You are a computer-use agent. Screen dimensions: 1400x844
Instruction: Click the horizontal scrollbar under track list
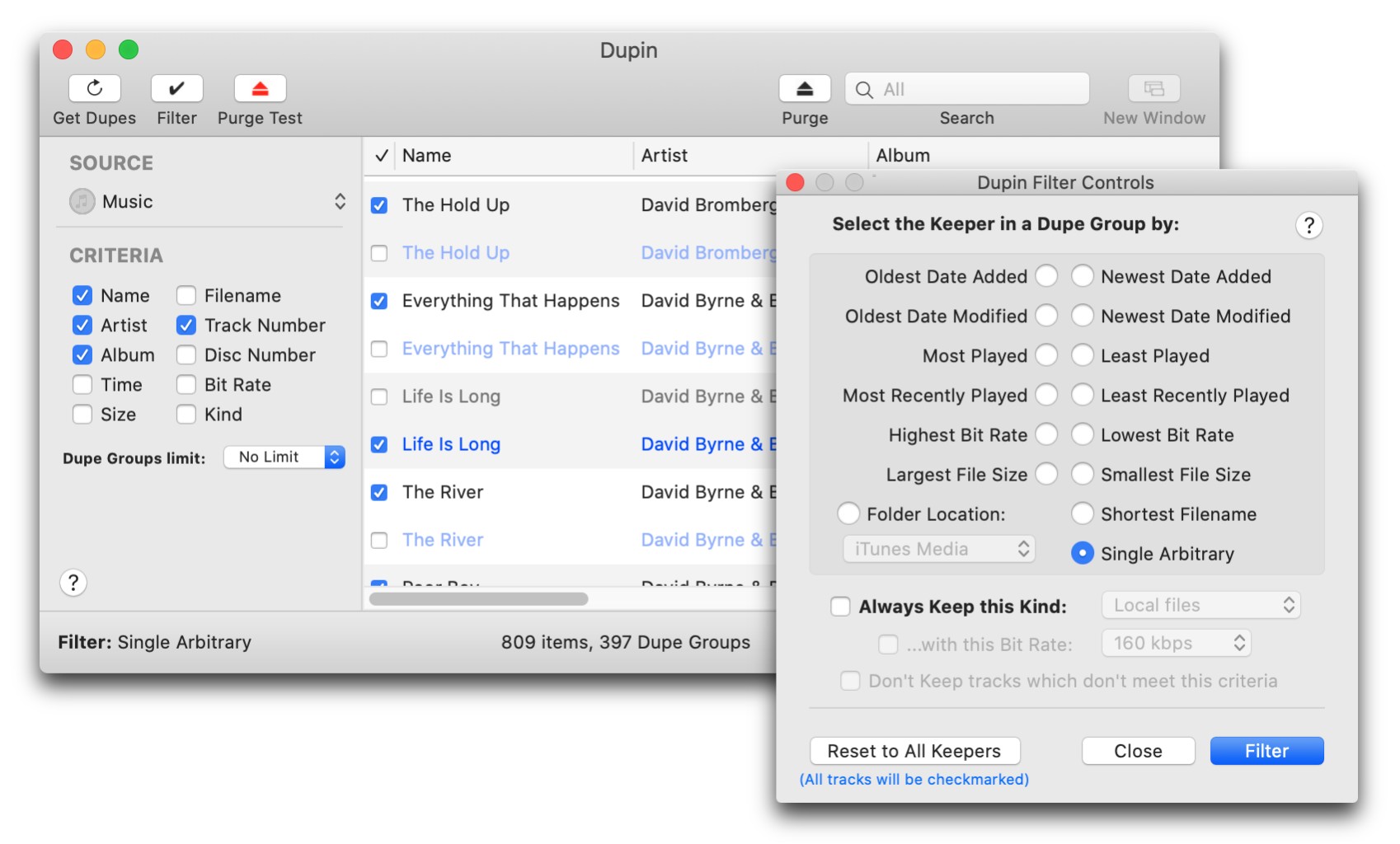click(x=478, y=599)
